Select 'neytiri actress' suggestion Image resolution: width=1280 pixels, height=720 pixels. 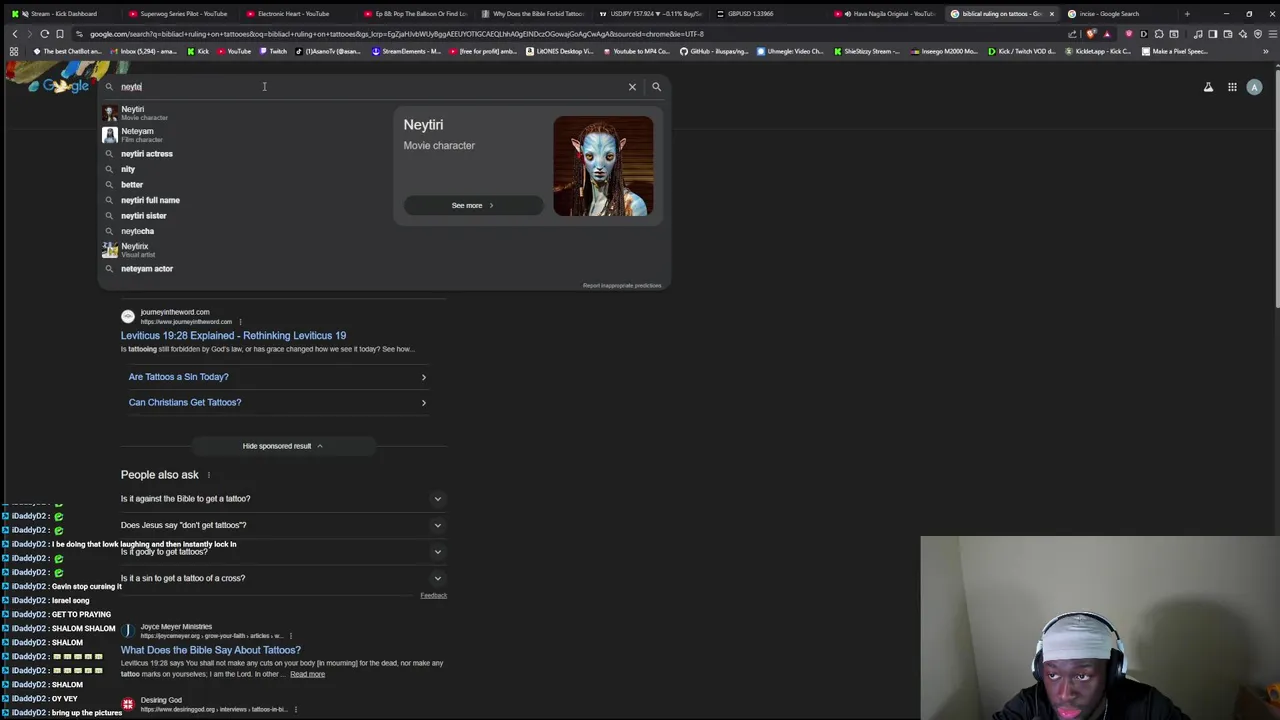coord(245,154)
